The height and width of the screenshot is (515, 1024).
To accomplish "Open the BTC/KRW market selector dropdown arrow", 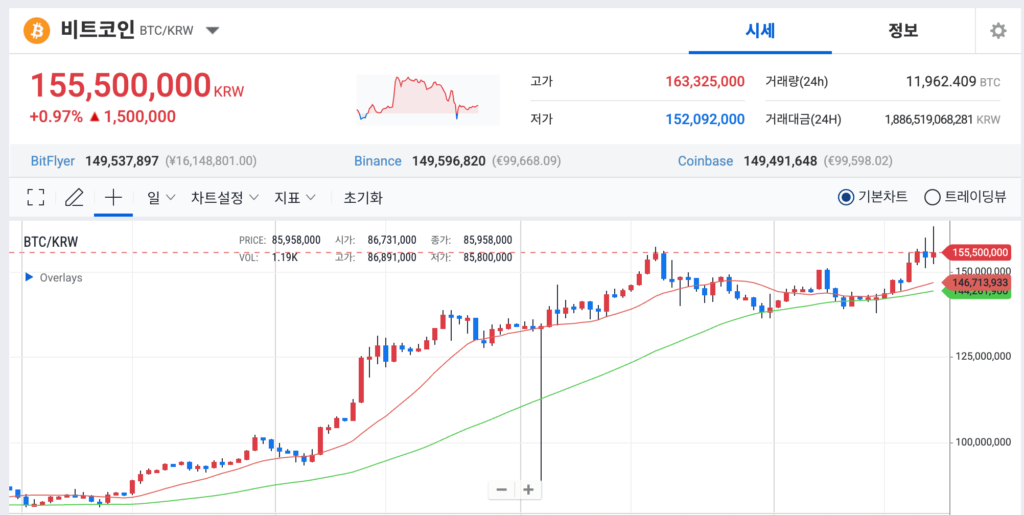I will pyautogui.click(x=213, y=31).
